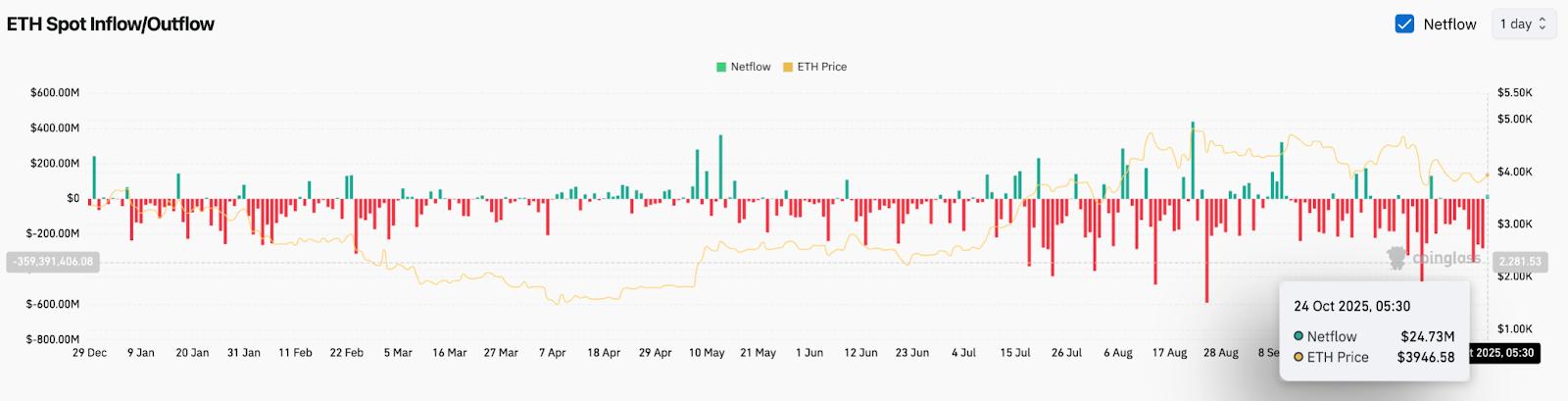The height and width of the screenshot is (401, 1568).
Task: Click the yellow ETH Price circle in tooltip
Action: 1298,357
